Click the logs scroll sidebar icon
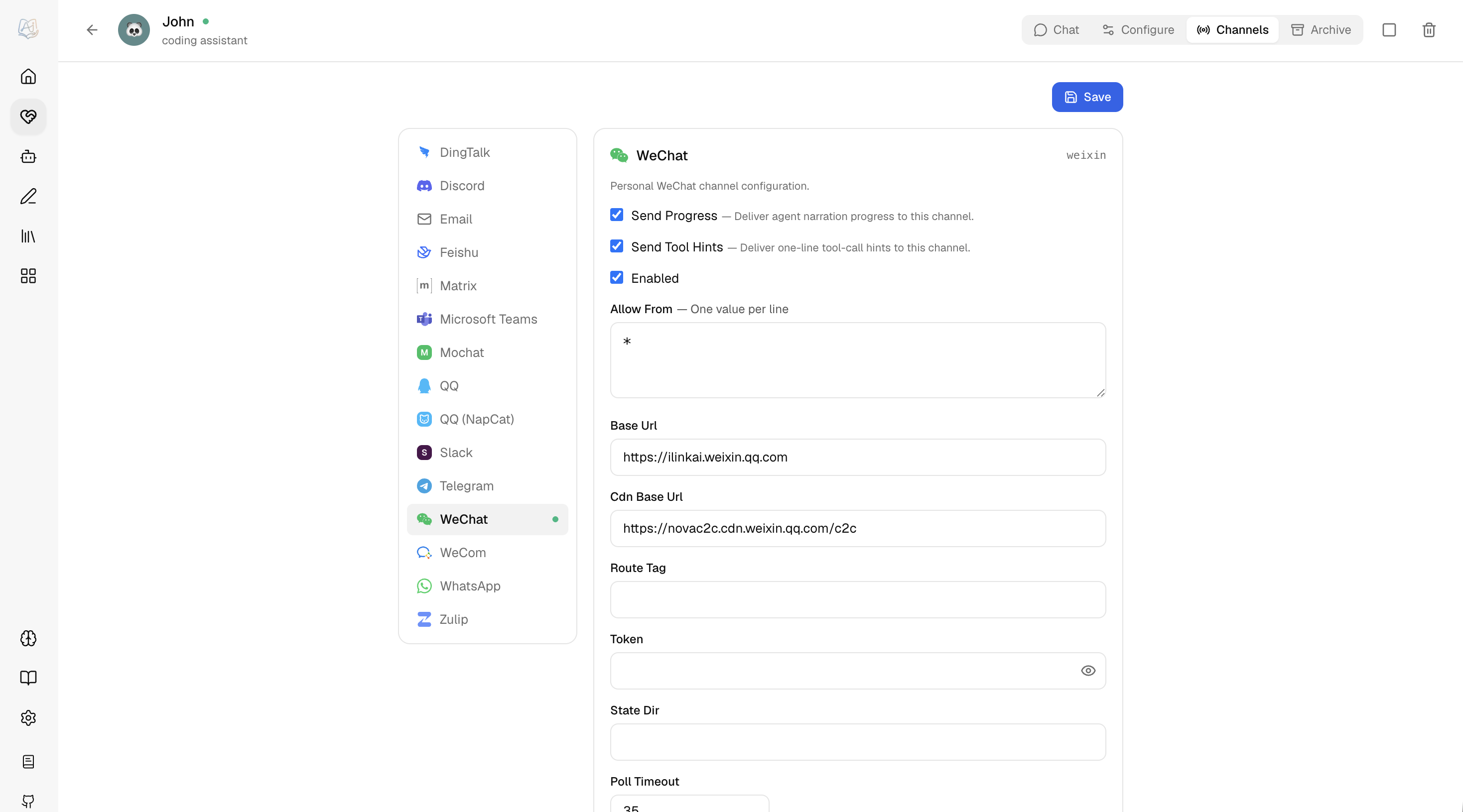 click(28, 762)
